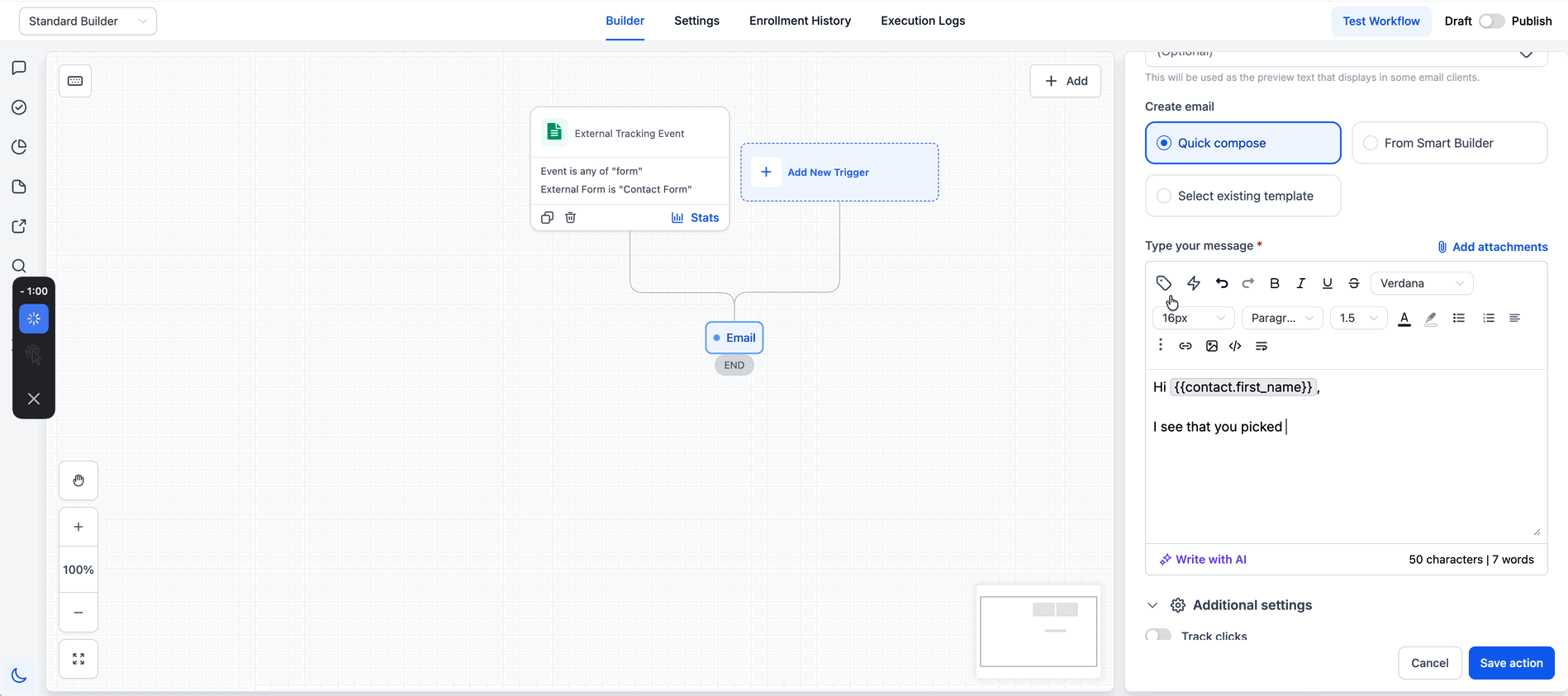1568x696 pixels.
Task: Select From Smart Builder option
Action: [x=1449, y=143]
